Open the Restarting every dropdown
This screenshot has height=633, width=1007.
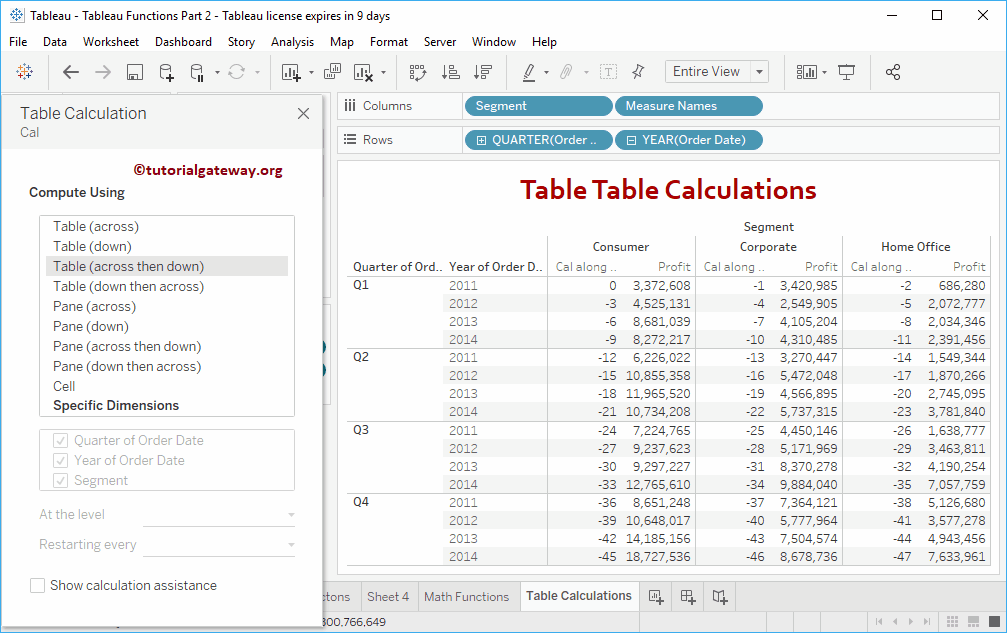(220, 545)
